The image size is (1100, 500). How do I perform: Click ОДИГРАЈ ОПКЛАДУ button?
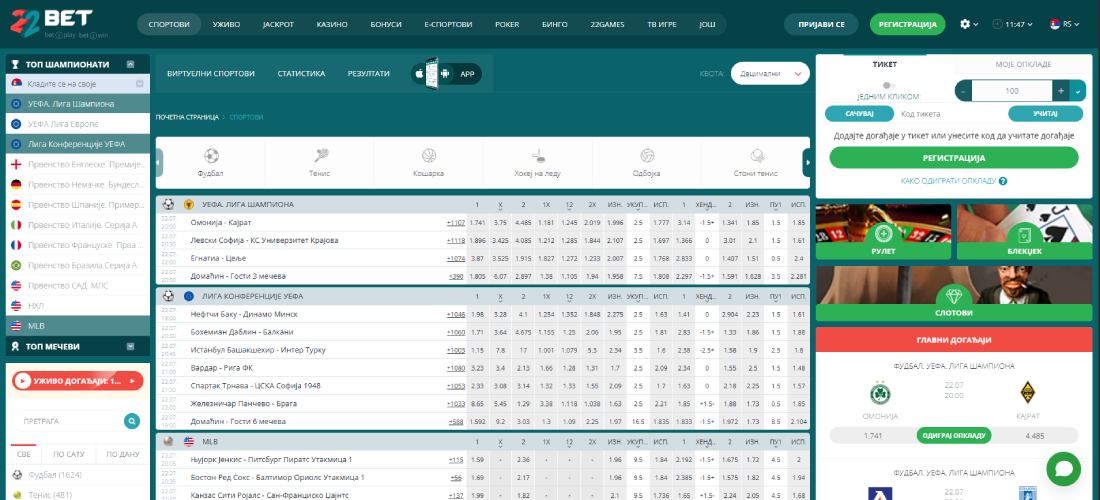click(953, 435)
